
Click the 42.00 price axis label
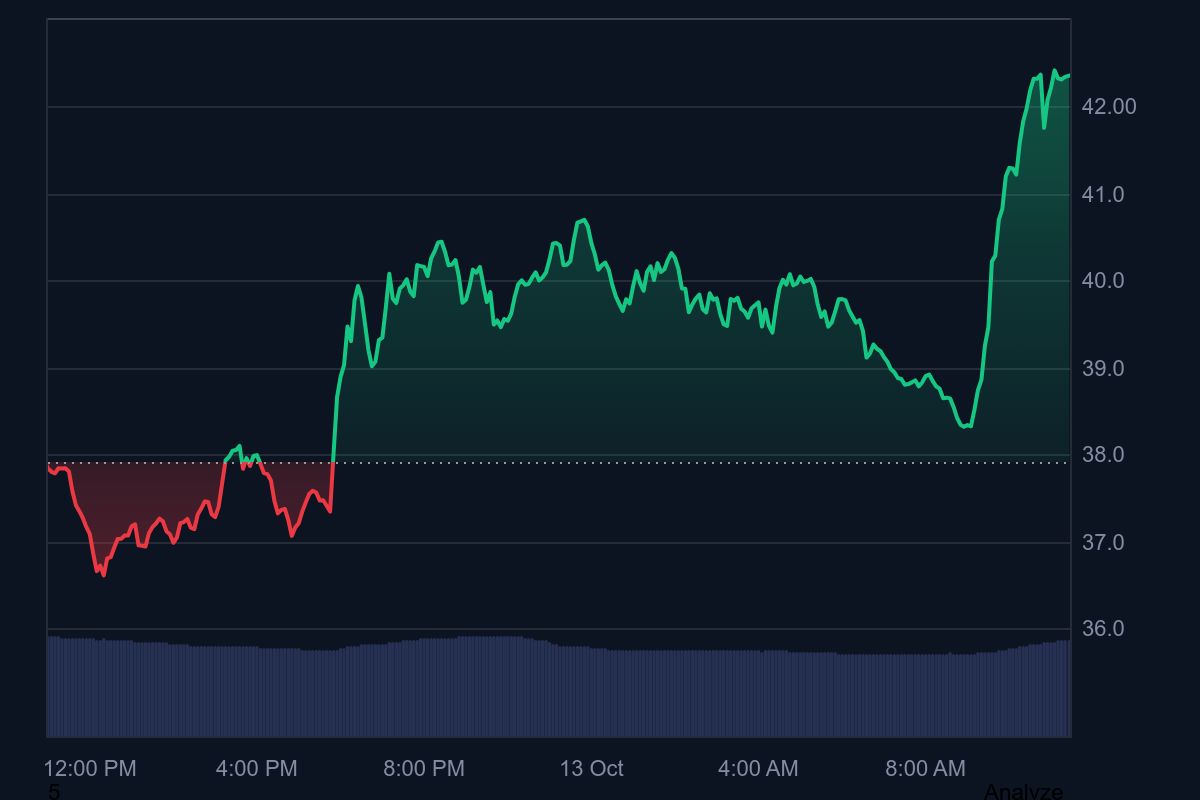click(x=1109, y=106)
